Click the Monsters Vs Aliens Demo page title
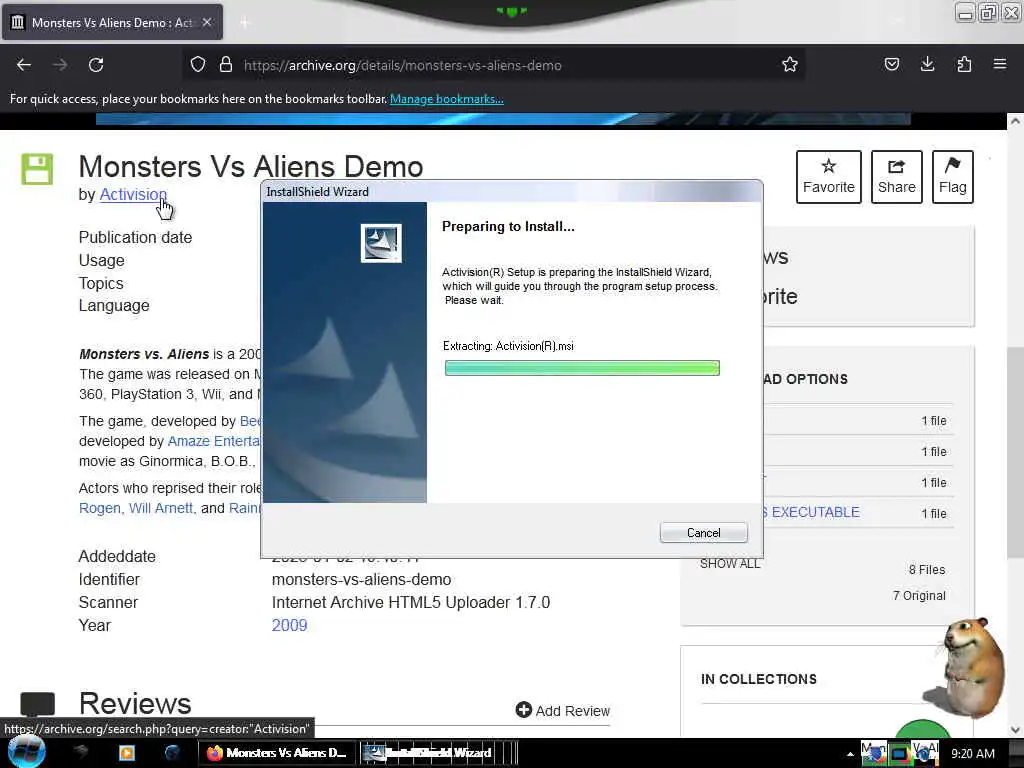1024x768 pixels. coord(251,167)
